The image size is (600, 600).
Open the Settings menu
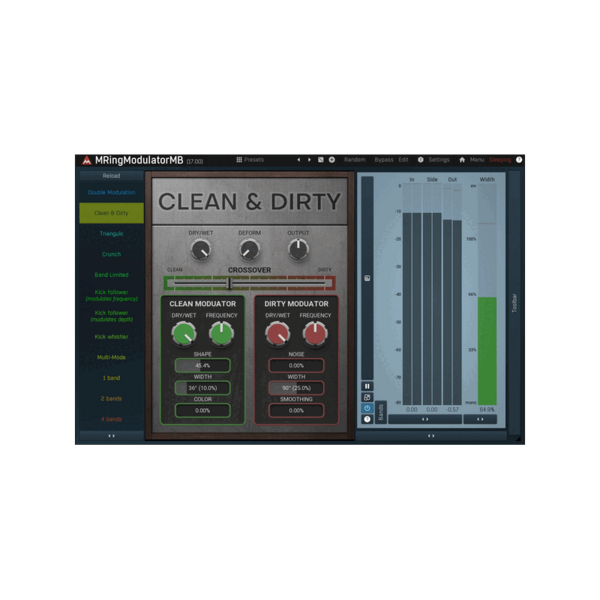[x=439, y=160]
